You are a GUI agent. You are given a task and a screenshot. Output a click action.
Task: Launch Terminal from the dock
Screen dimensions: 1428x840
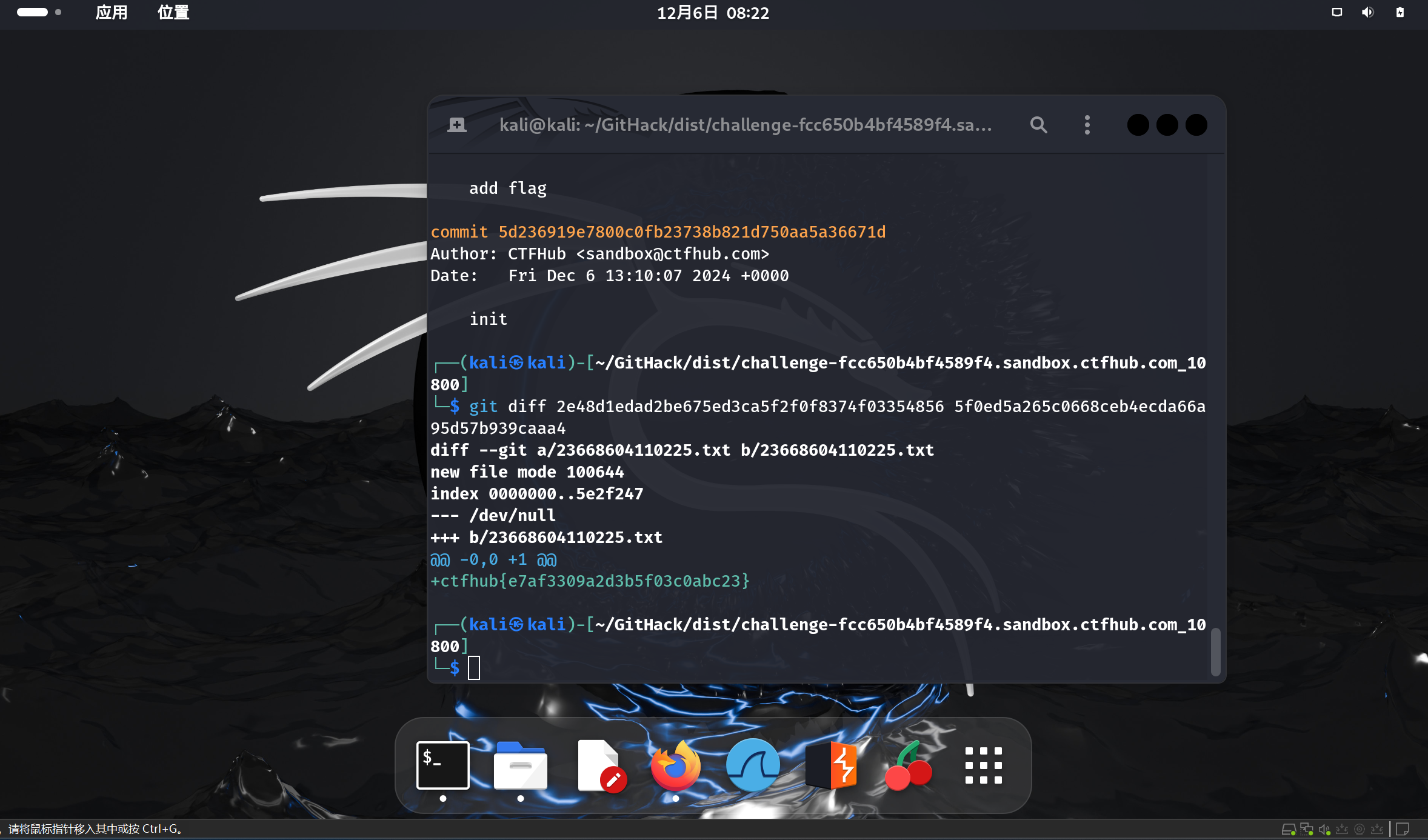[x=443, y=765]
